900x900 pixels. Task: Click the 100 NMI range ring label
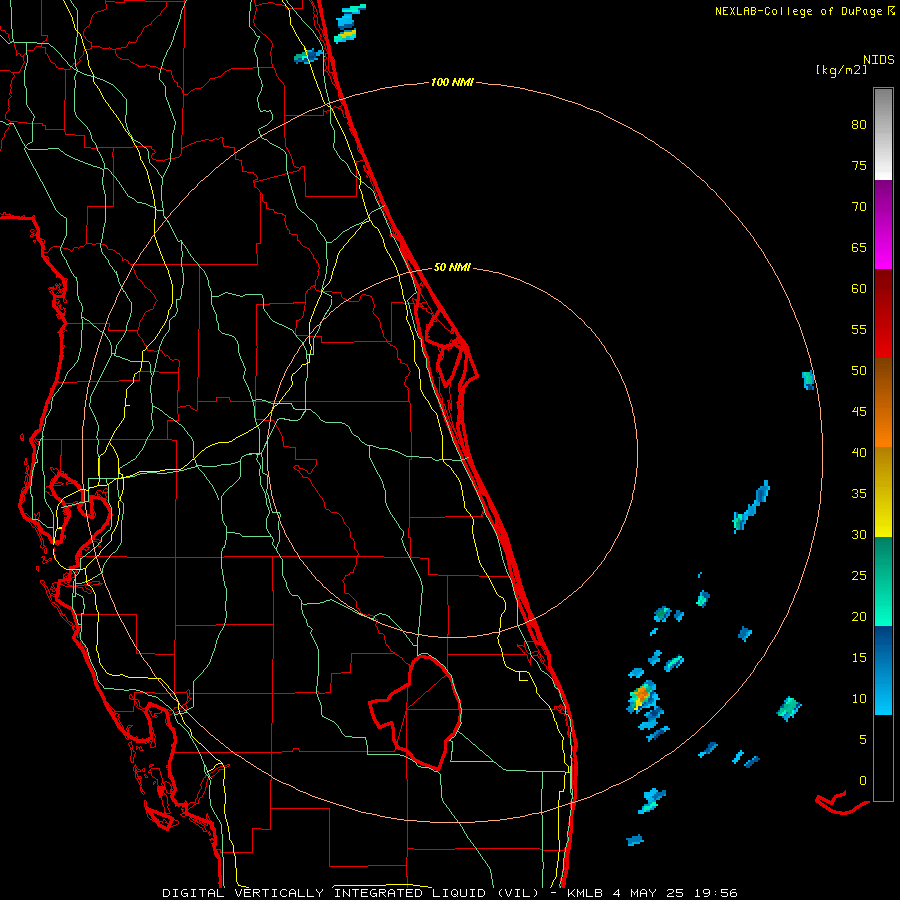coord(452,83)
